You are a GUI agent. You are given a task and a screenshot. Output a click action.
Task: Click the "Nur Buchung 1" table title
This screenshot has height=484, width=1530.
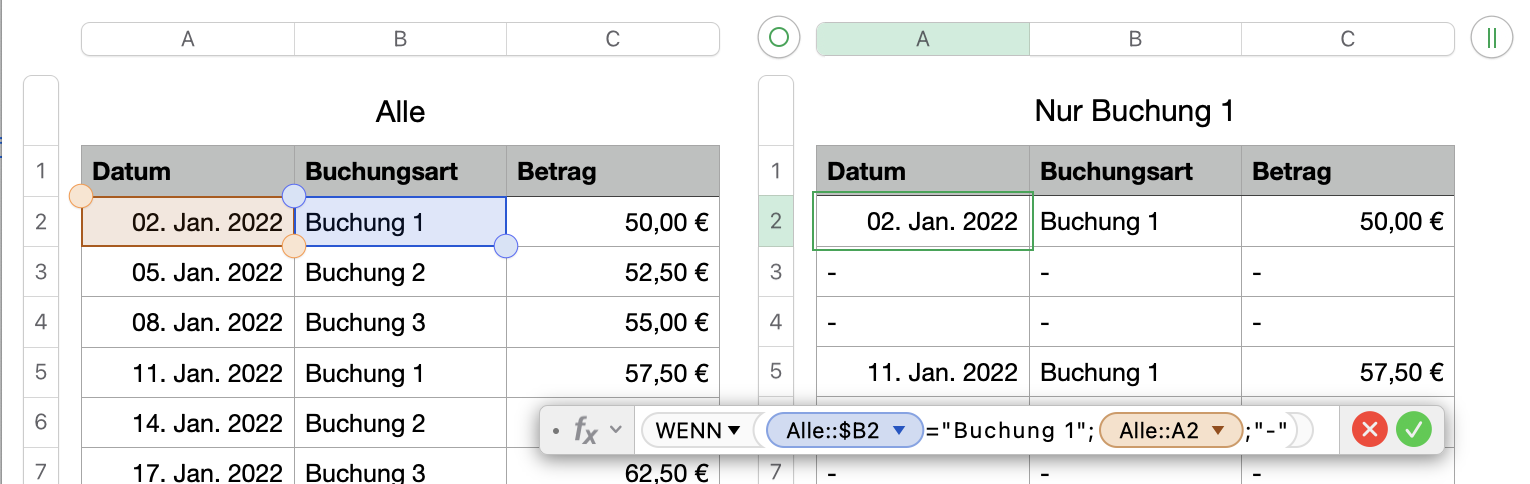point(1134,111)
